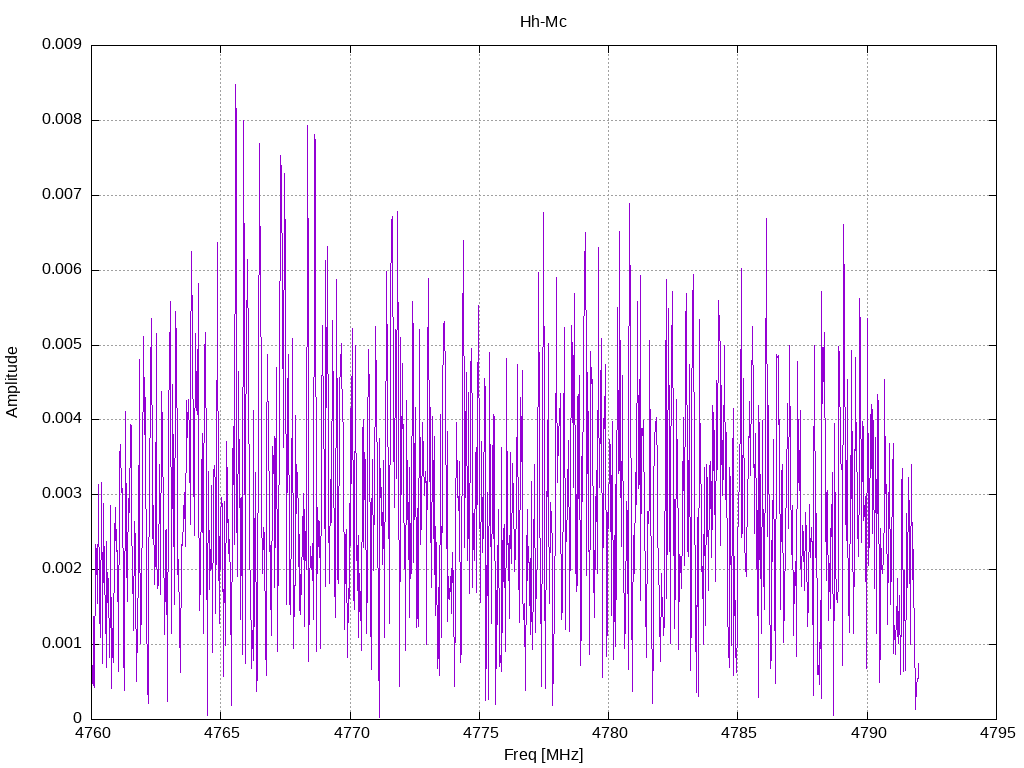Click the x-axis tick label 4780
The width and height of the screenshot is (1024, 768).
tap(609, 733)
